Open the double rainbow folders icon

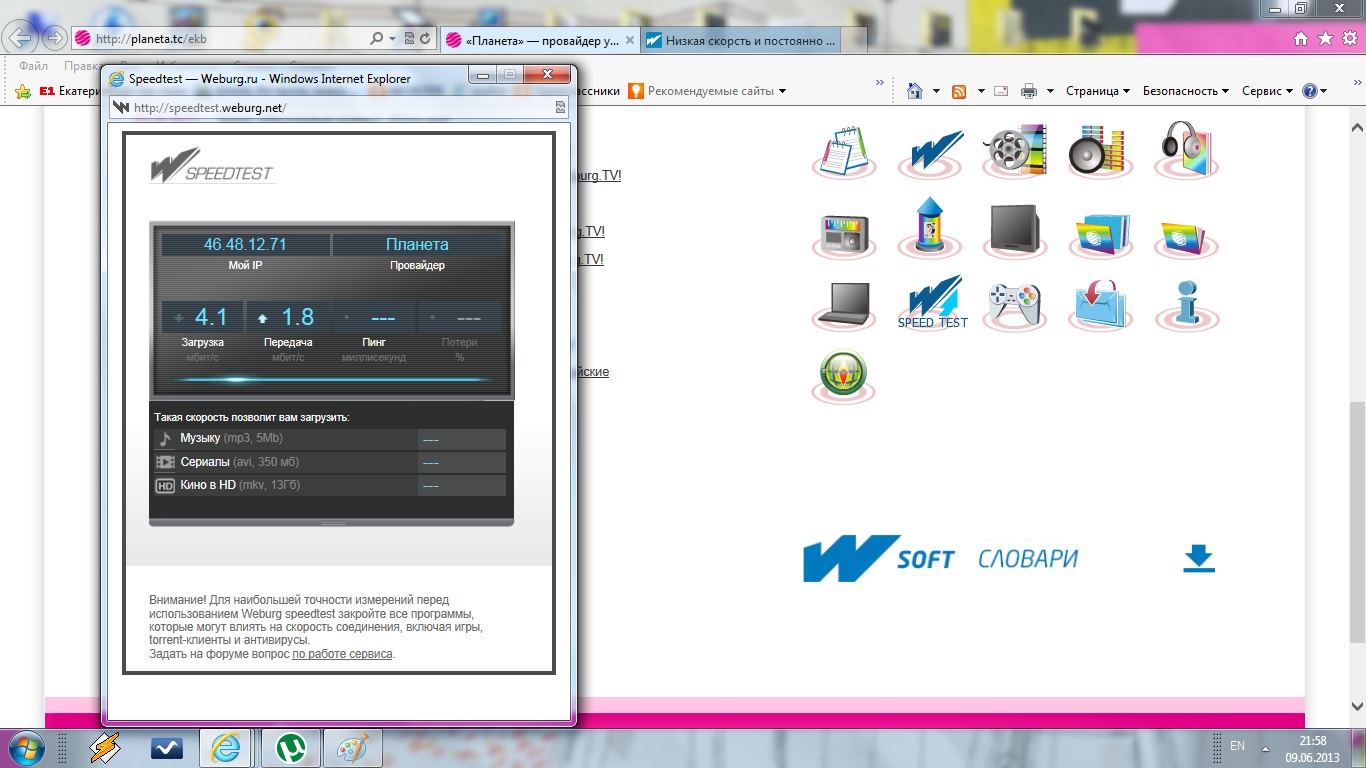point(1099,236)
